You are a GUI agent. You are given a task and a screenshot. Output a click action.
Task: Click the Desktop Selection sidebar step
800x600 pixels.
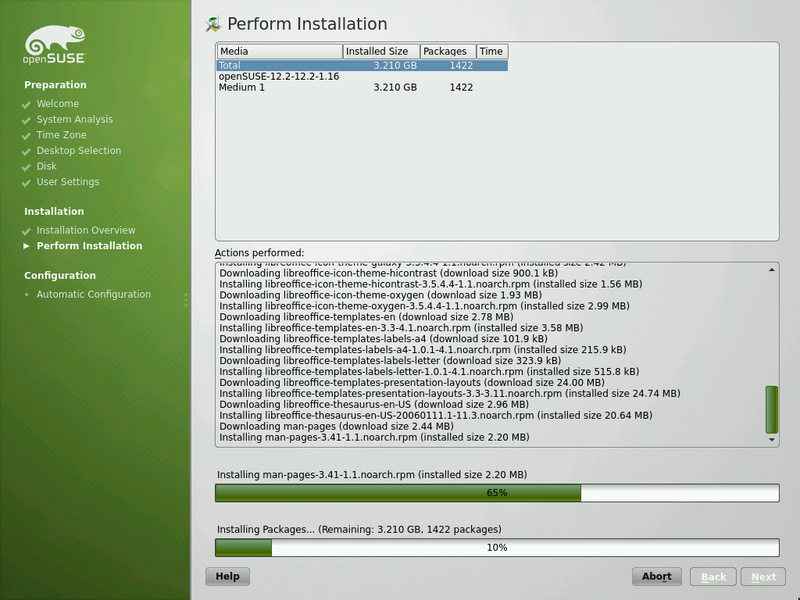(x=79, y=151)
